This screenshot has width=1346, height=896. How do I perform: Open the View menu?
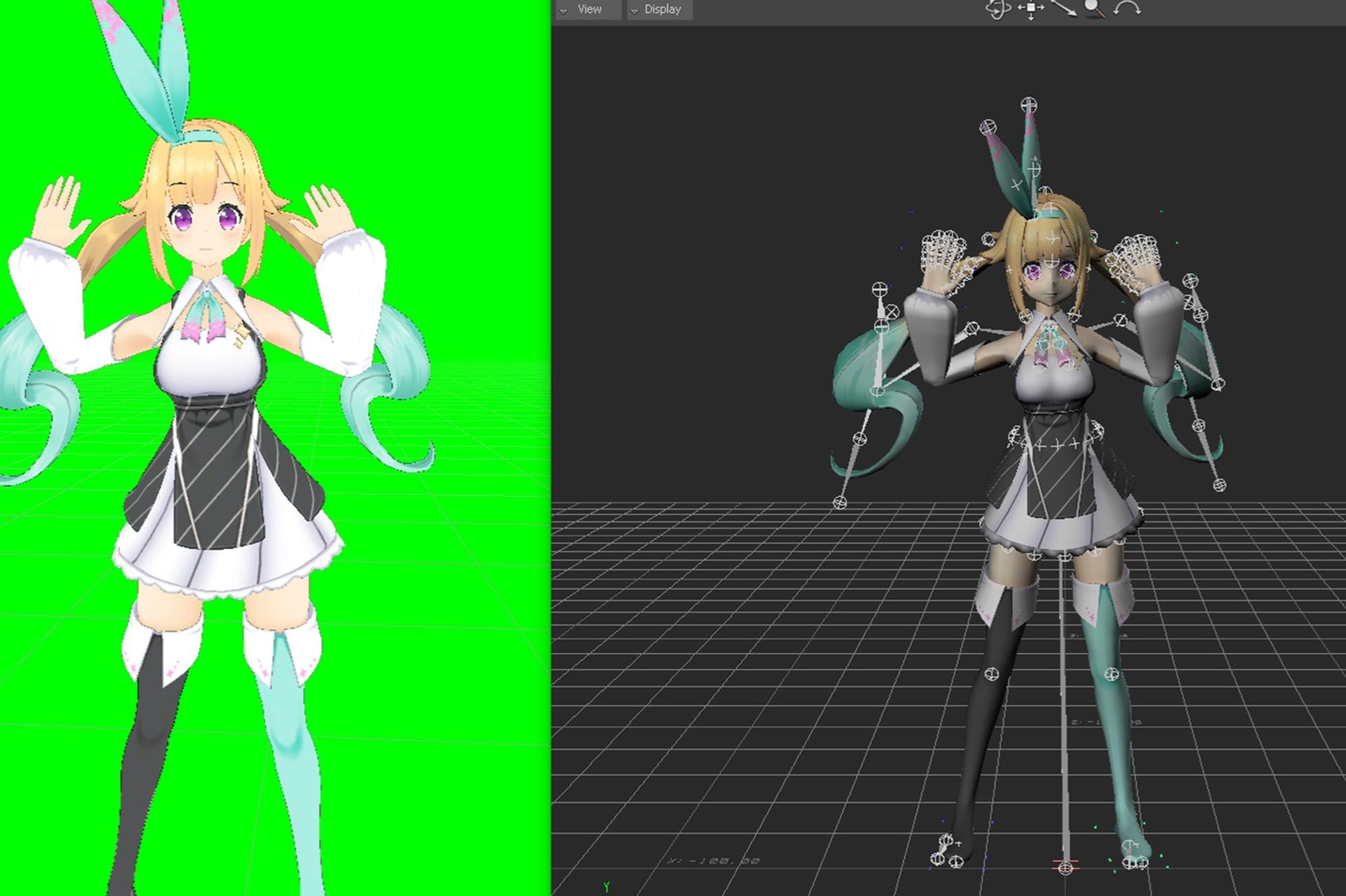click(589, 9)
